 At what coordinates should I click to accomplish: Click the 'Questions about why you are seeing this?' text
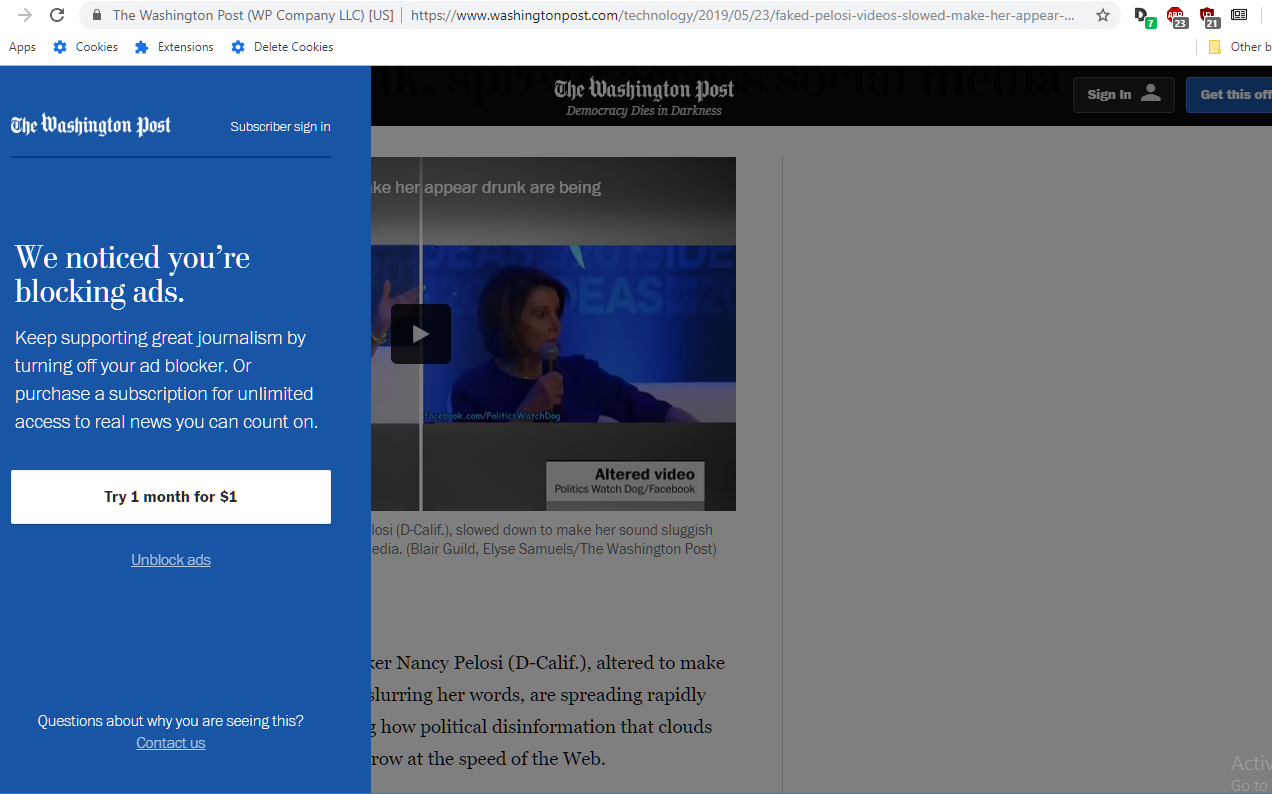pos(171,721)
